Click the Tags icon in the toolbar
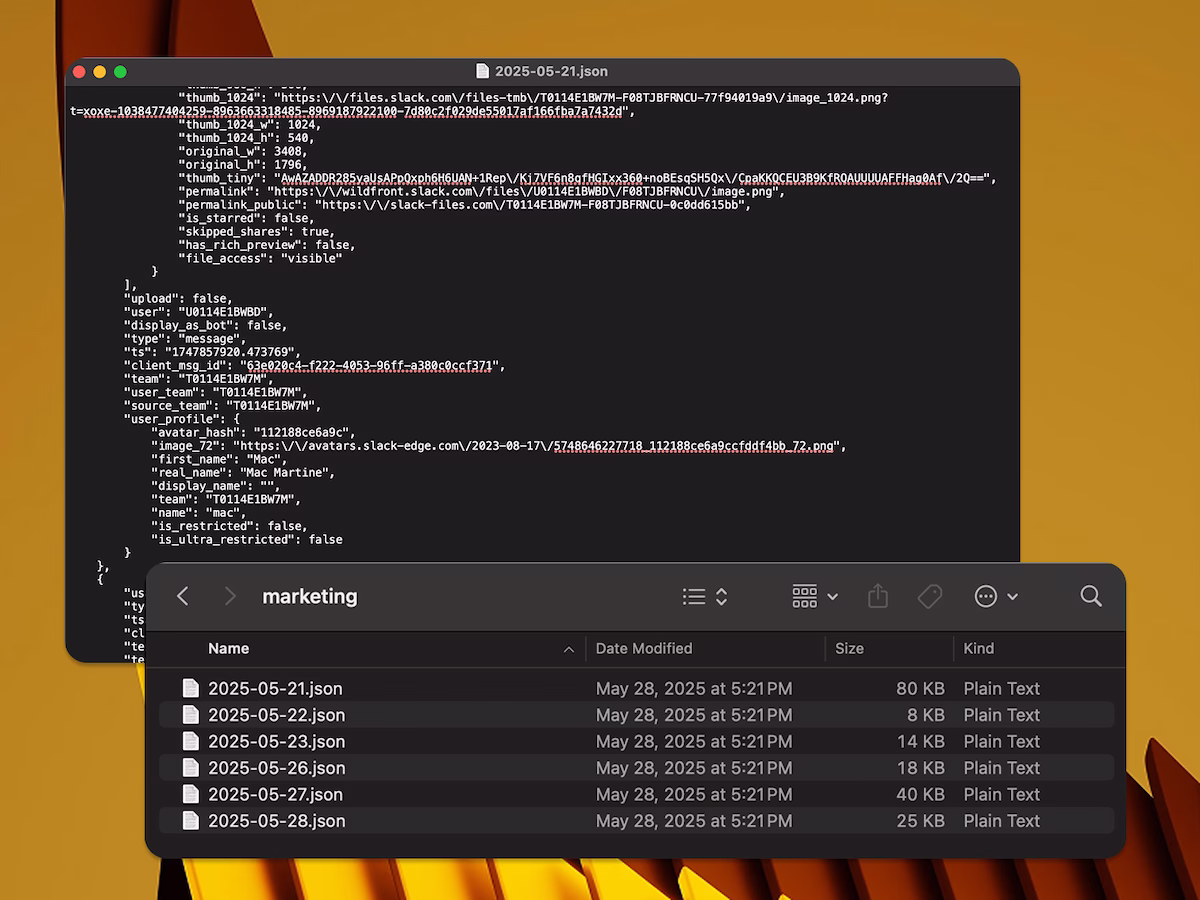The height and width of the screenshot is (900, 1200). click(x=930, y=596)
